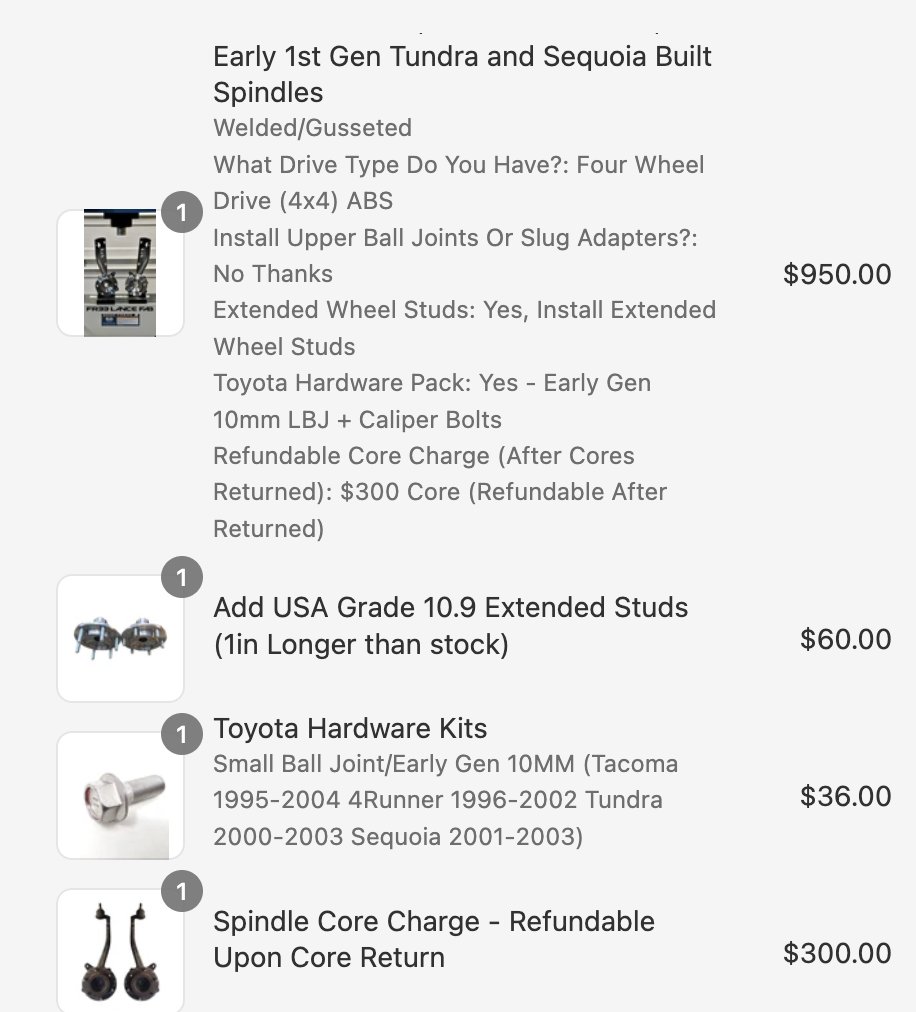Image resolution: width=916 pixels, height=1012 pixels.
Task: Open the hardware bolt product thumbnail
Action: tap(120, 795)
